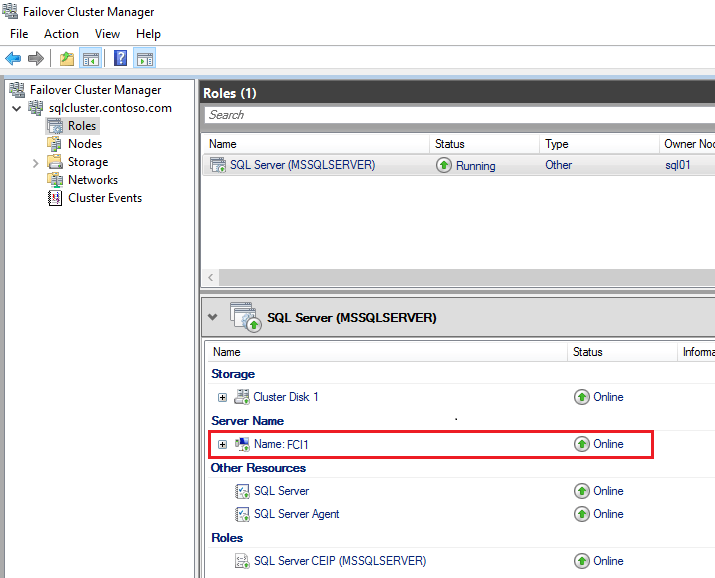Select the SQL Server (MSSQLSERVER) role row
This screenshot has width=715, height=578.
(302, 165)
